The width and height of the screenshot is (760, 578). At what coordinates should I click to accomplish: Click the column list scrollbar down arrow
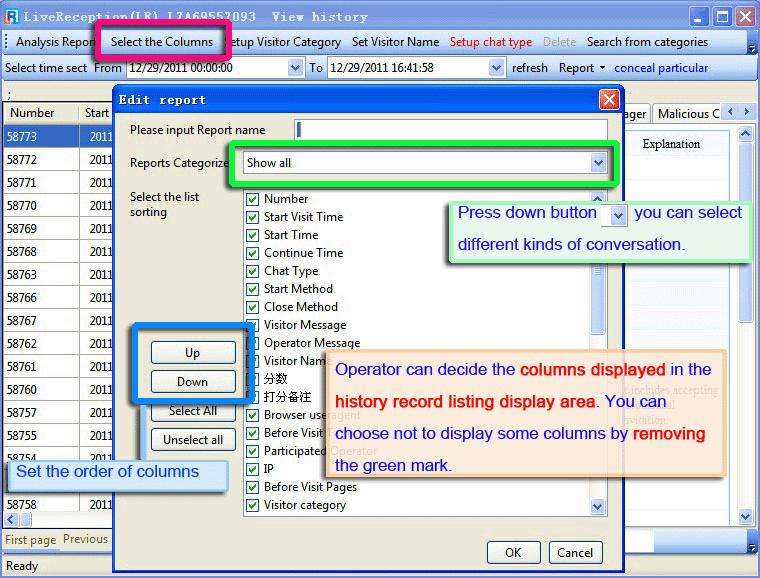pyautogui.click(x=598, y=507)
